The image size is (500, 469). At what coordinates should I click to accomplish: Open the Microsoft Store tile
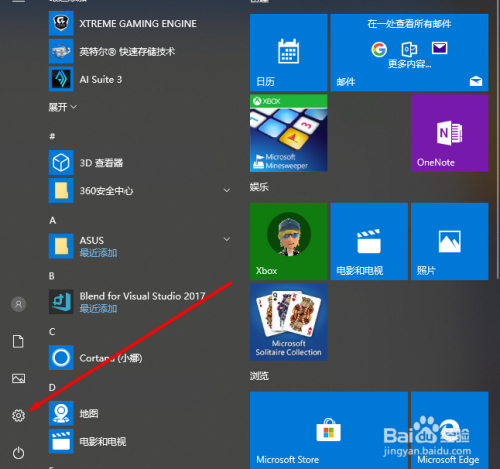329,430
